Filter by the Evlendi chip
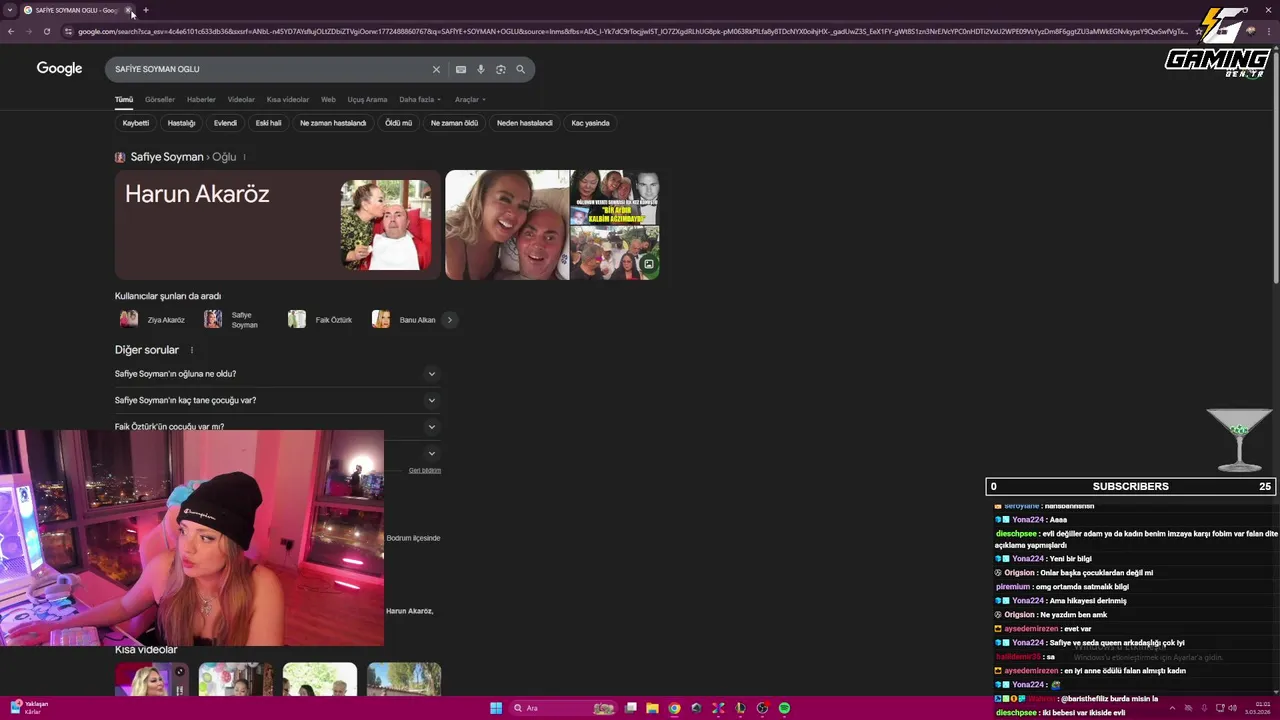Screen dimensions: 1280x720 click(225, 123)
